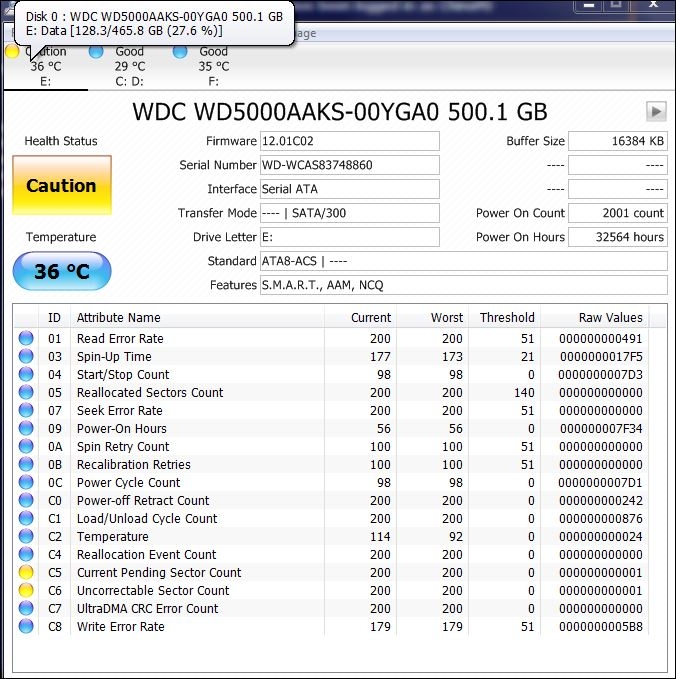
Task: Select the Spin-Up Time attribute name
Action: [114, 357]
